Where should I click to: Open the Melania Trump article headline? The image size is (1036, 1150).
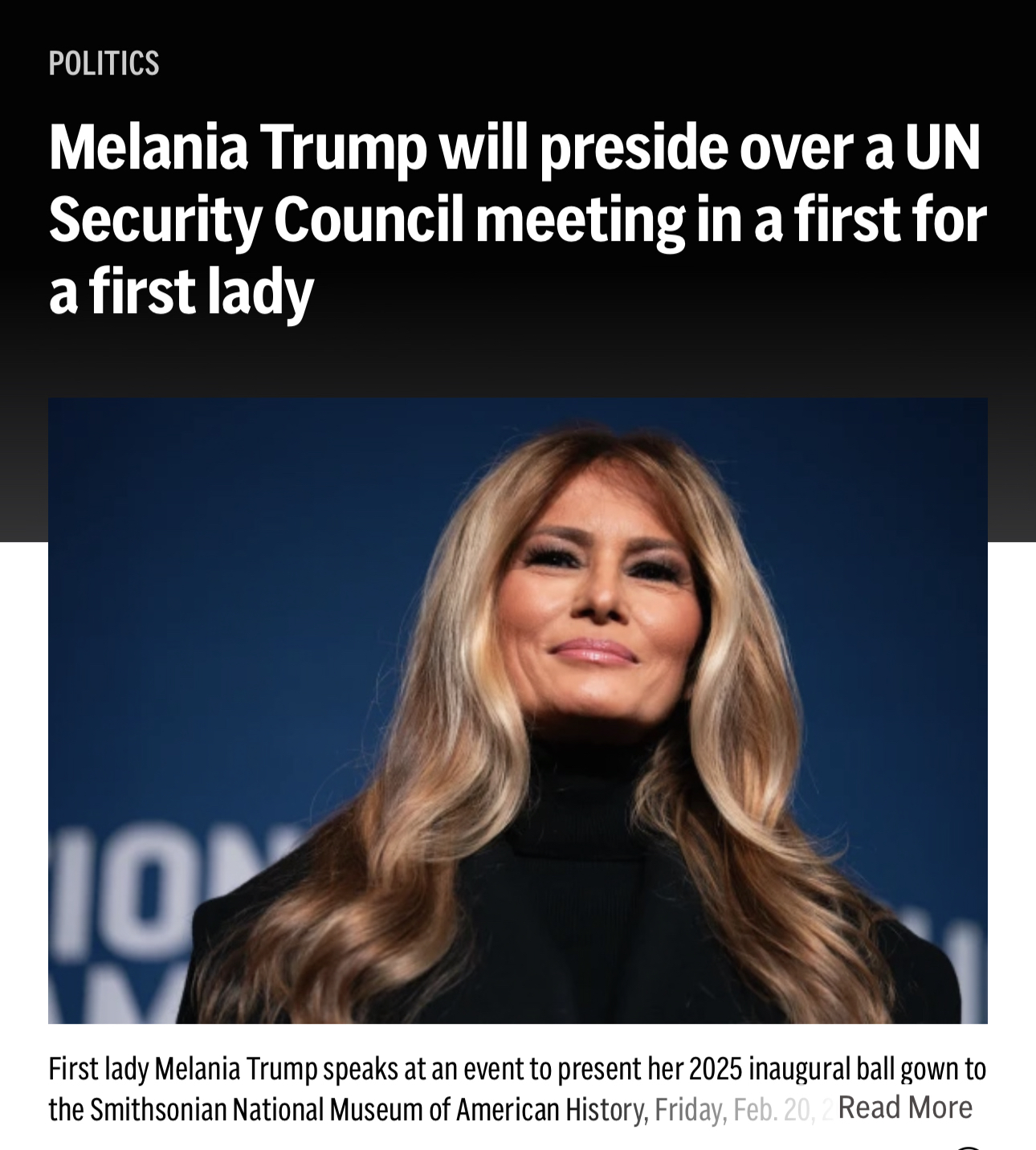tap(517, 219)
